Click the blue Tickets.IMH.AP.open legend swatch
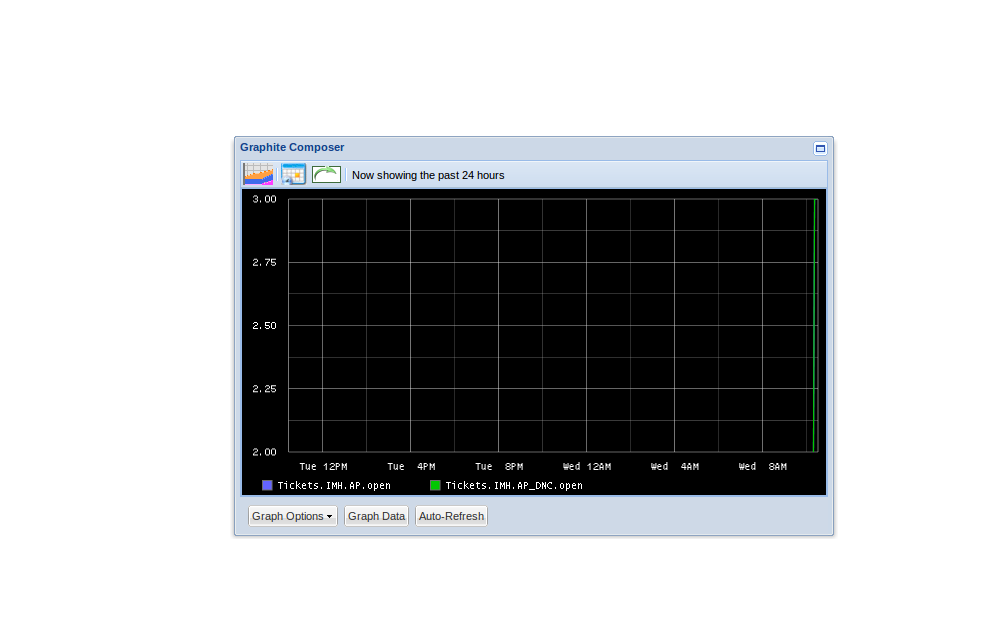 267,485
